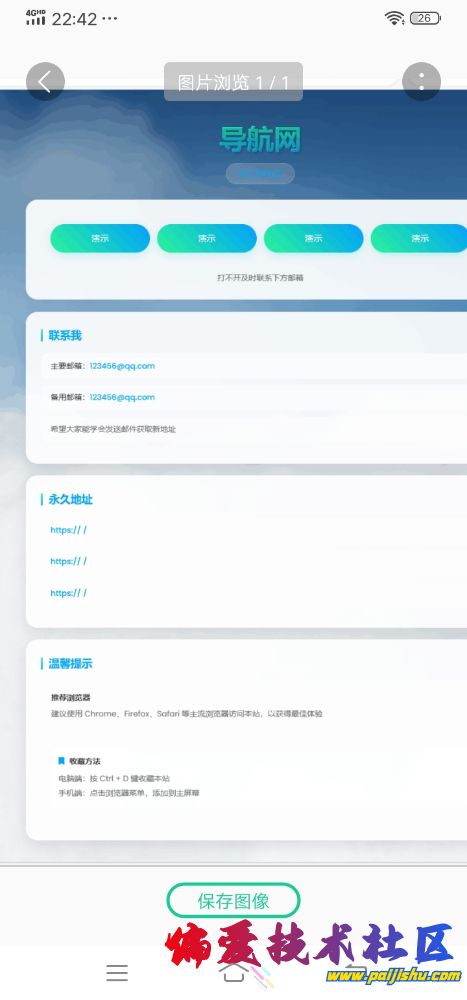Tap the text 希望大家能学会发送邮件获取新地址
467x1000 pixels.
coord(113,429)
